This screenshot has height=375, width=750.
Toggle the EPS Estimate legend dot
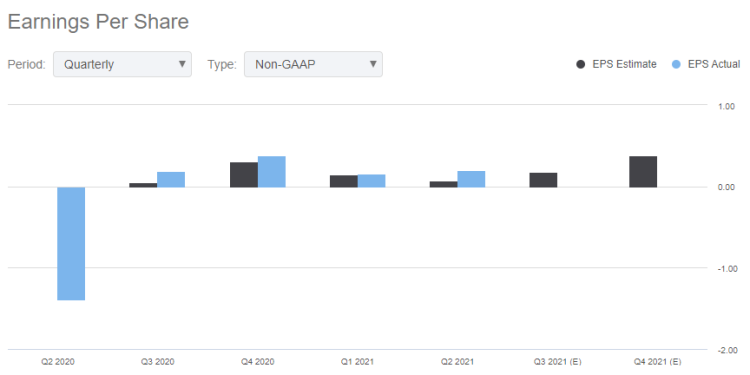pos(581,65)
